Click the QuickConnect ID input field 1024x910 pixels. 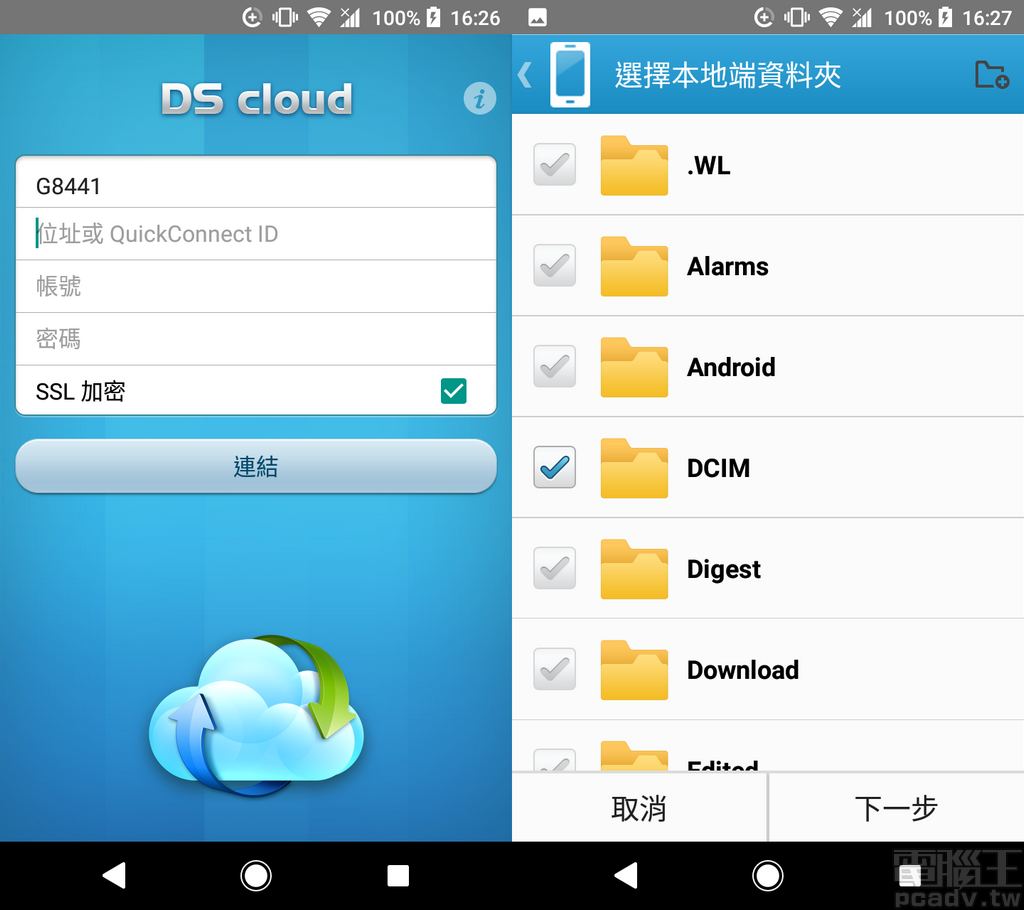click(x=256, y=234)
